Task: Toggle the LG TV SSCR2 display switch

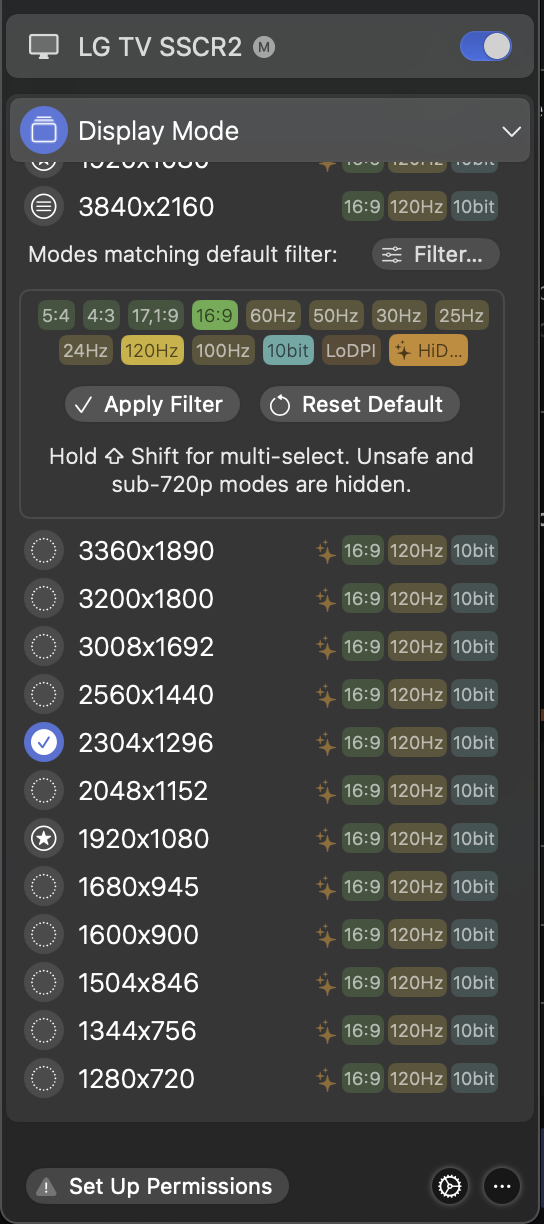Action: click(x=486, y=46)
